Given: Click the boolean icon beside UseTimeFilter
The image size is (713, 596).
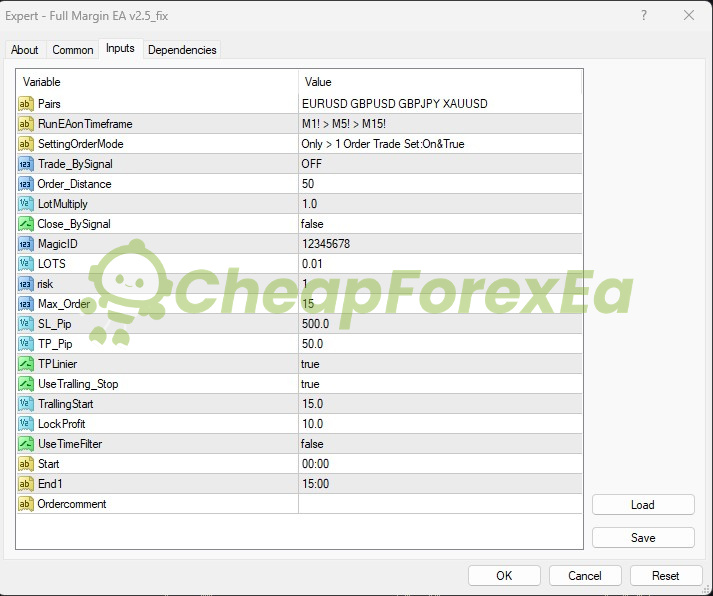Looking at the screenshot, I should (26, 444).
